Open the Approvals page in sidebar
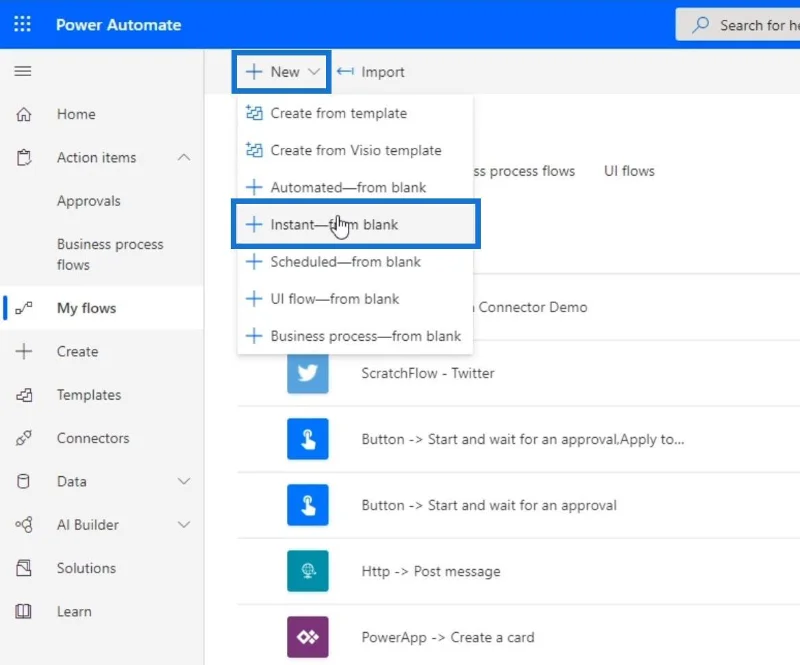800x665 pixels. coord(89,201)
